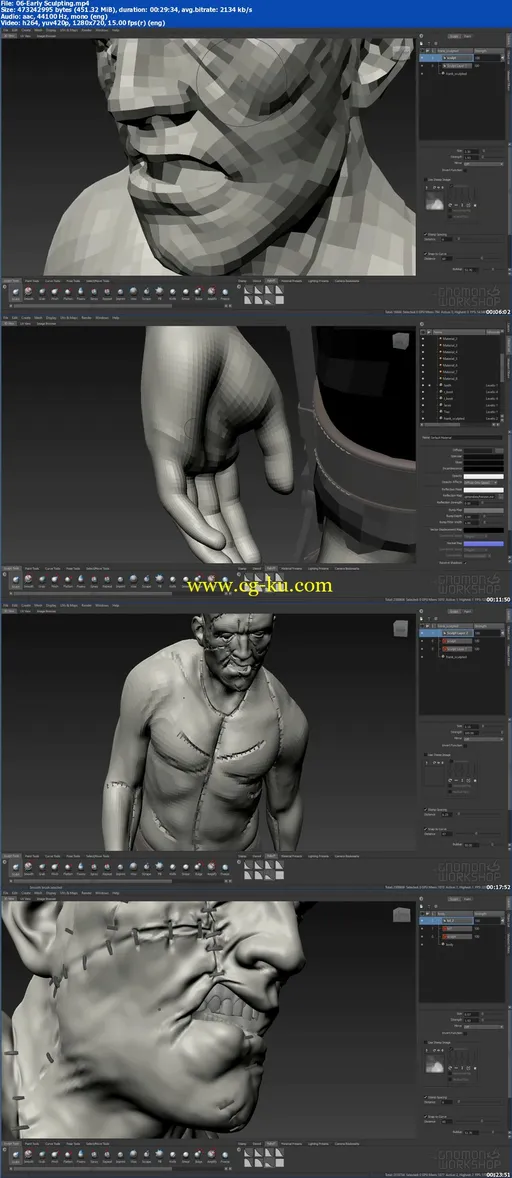Pick Amplify tool in torso frame

click(x=212, y=868)
